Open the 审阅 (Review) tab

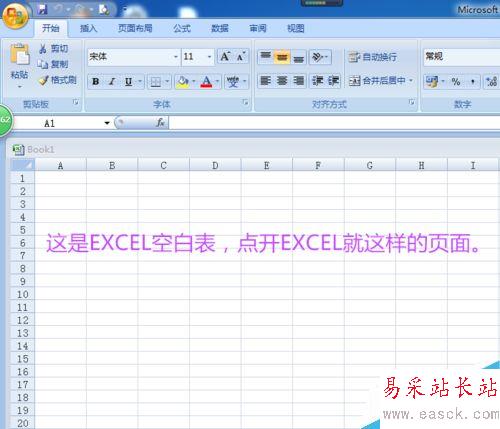click(x=258, y=28)
